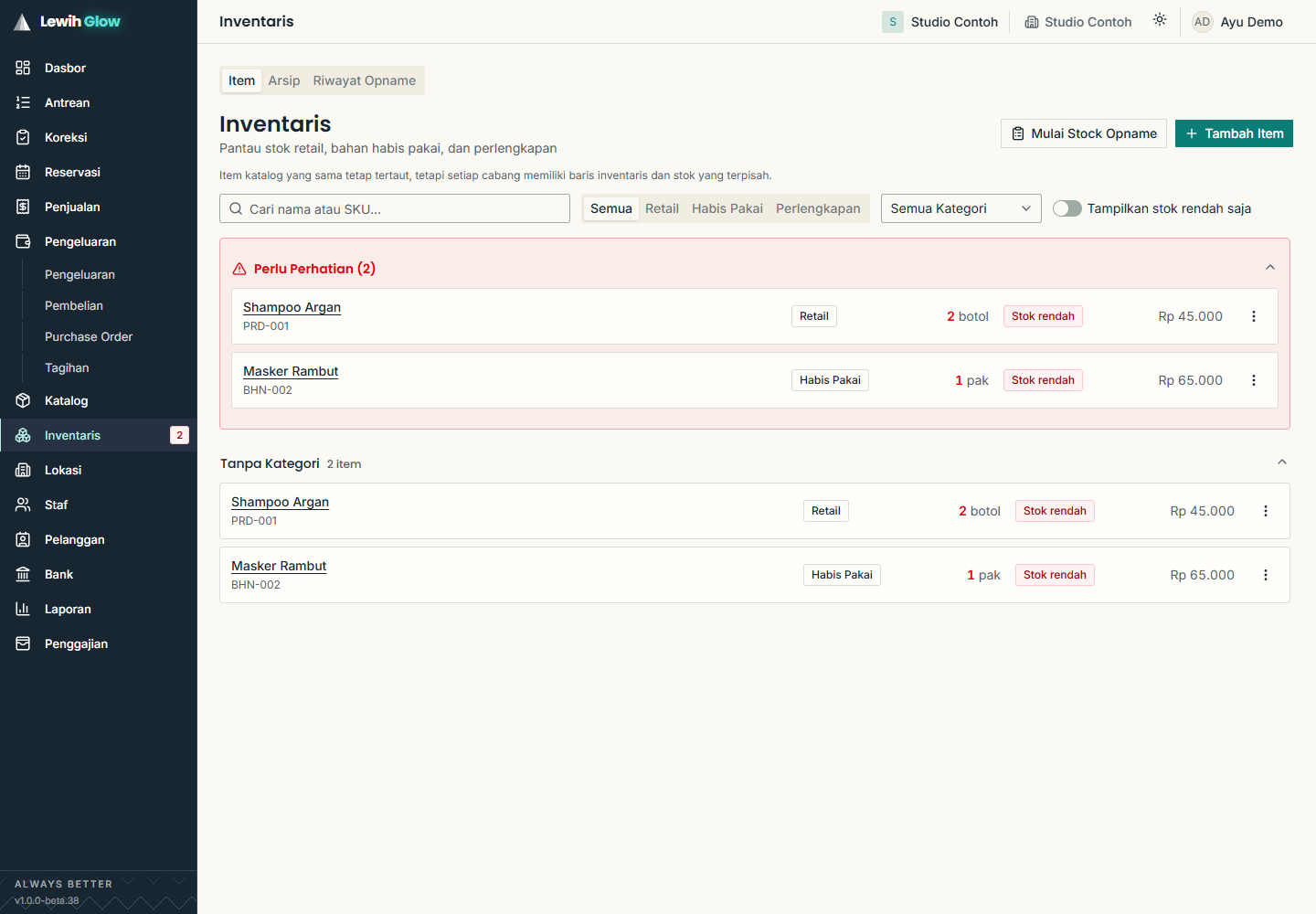This screenshot has width=1316, height=914.
Task: Click the Lokasi building icon
Action: coord(23,470)
